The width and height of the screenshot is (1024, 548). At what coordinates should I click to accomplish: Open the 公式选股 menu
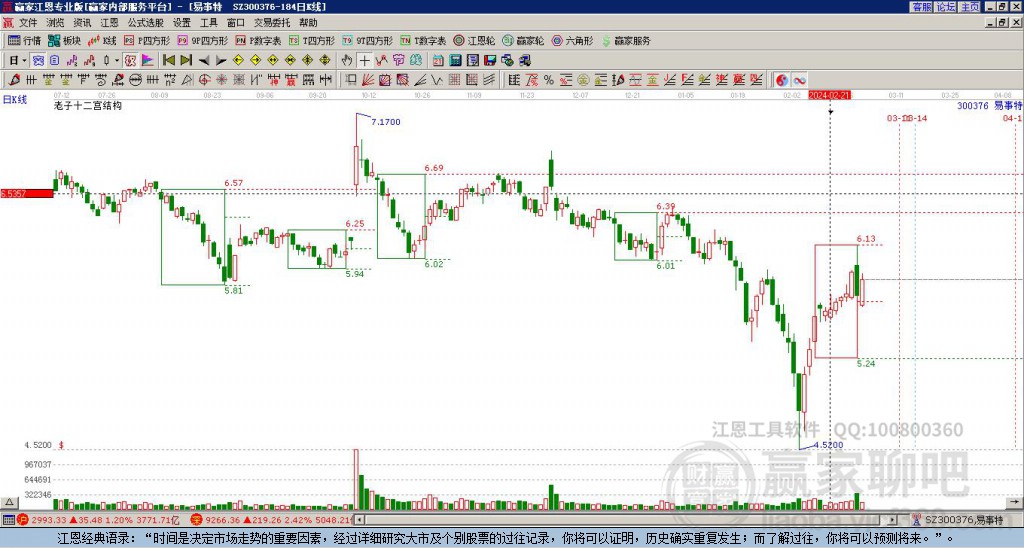[146, 23]
